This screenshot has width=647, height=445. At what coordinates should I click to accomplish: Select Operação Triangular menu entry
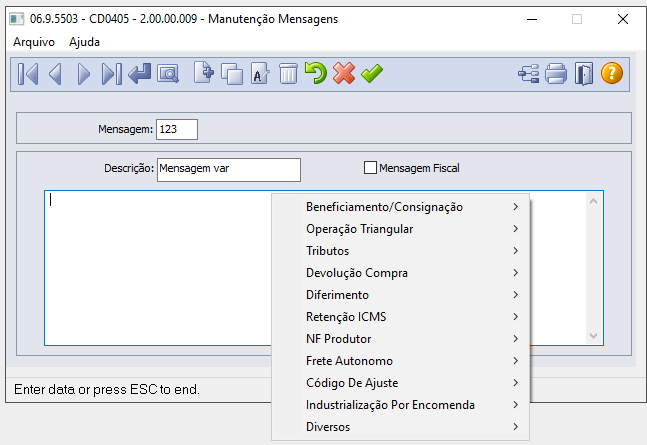tap(400, 229)
